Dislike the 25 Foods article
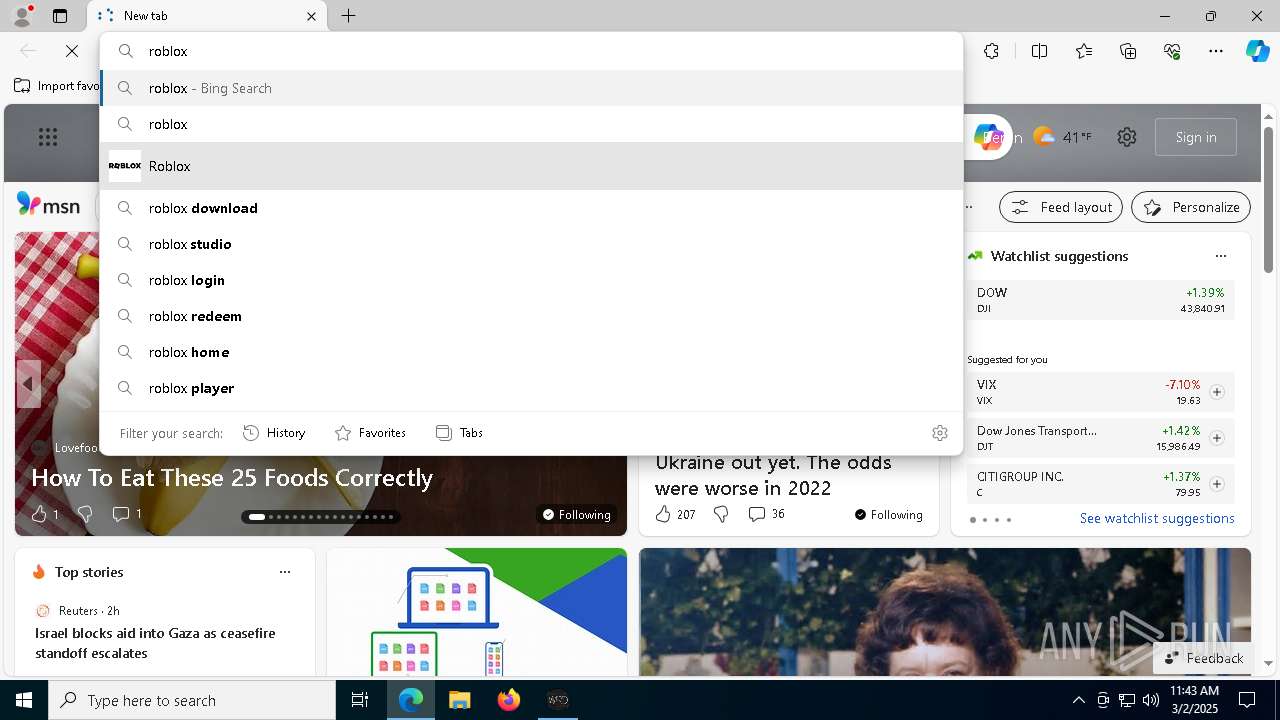 click(85, 514)
